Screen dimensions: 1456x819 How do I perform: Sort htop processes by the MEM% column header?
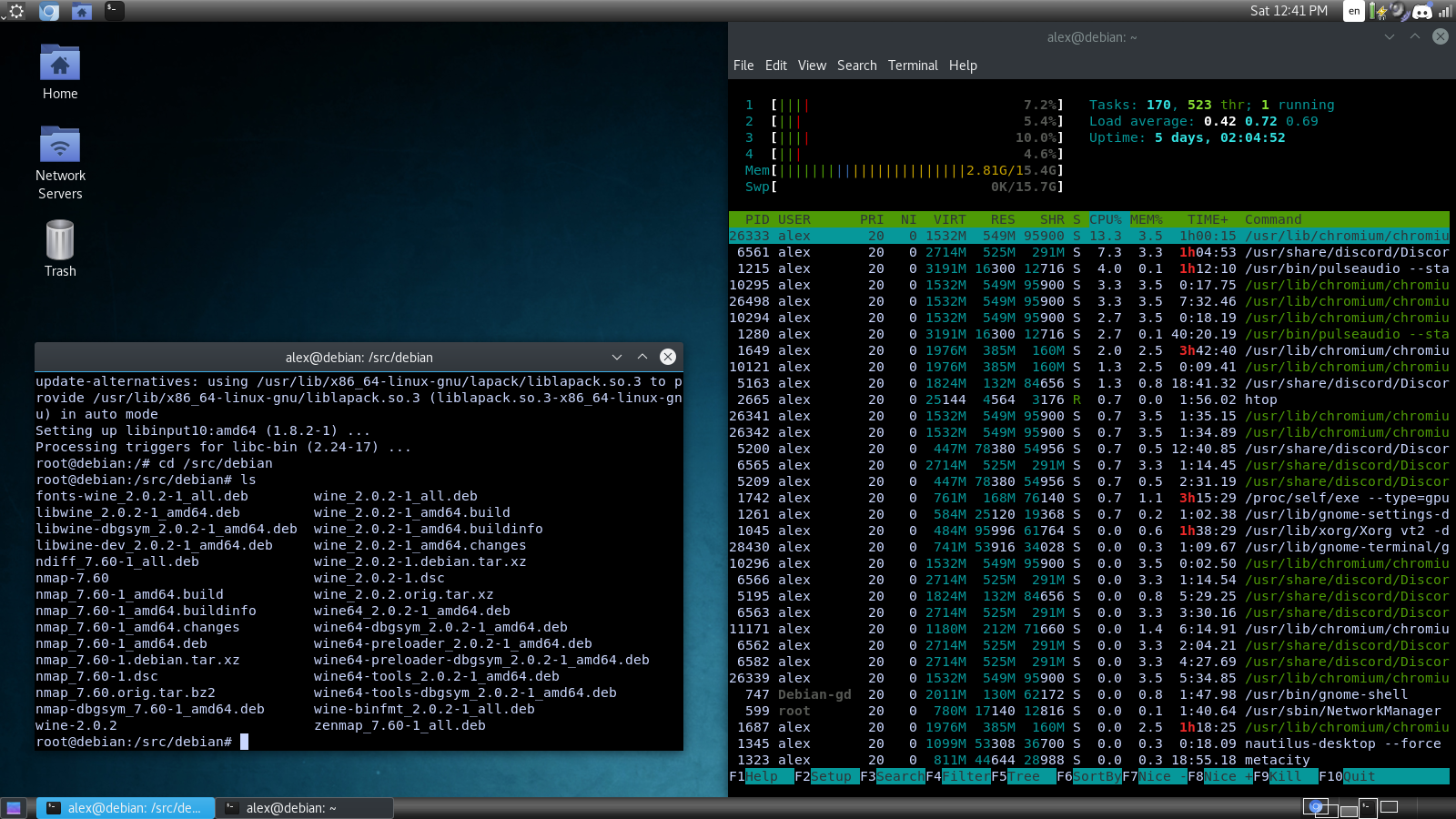coord(1146,219)
